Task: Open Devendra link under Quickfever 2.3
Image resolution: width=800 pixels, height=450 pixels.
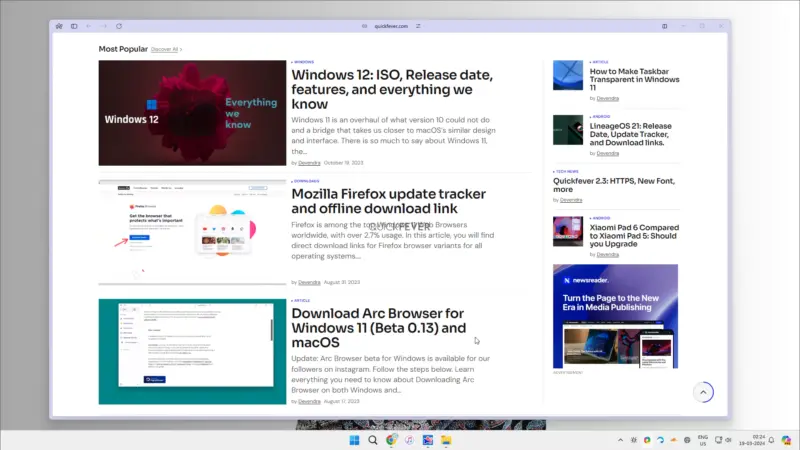Action: tap(571, 200)
